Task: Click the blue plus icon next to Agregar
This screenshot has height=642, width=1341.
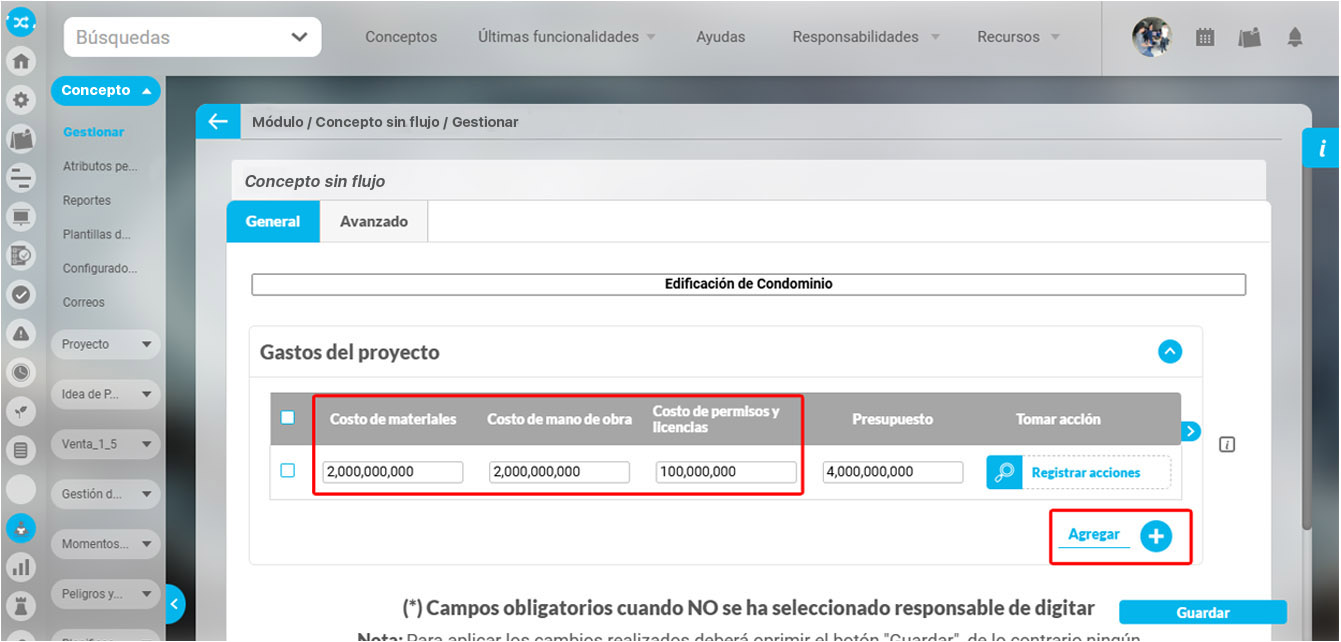Action: 1156,536
